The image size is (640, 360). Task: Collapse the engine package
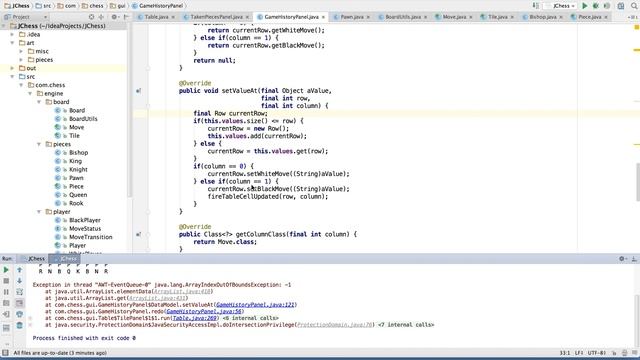31,93
